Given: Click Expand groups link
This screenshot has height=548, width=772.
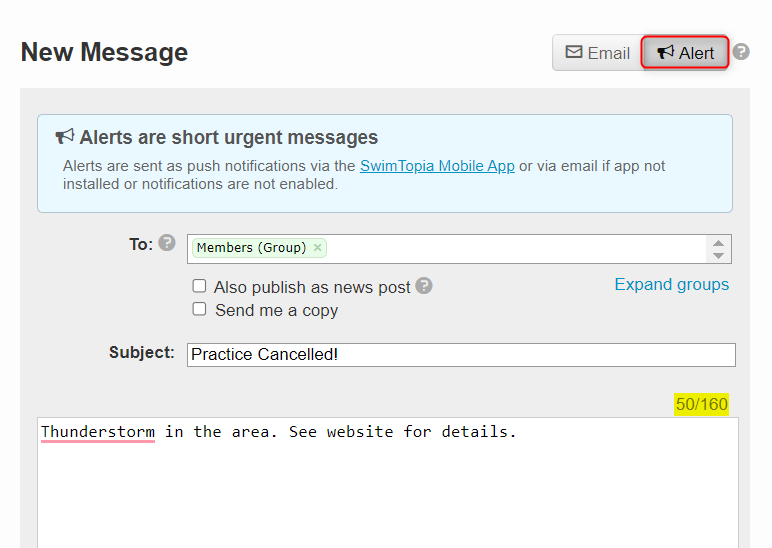Looking at the screenshot, I should [672, 284].
